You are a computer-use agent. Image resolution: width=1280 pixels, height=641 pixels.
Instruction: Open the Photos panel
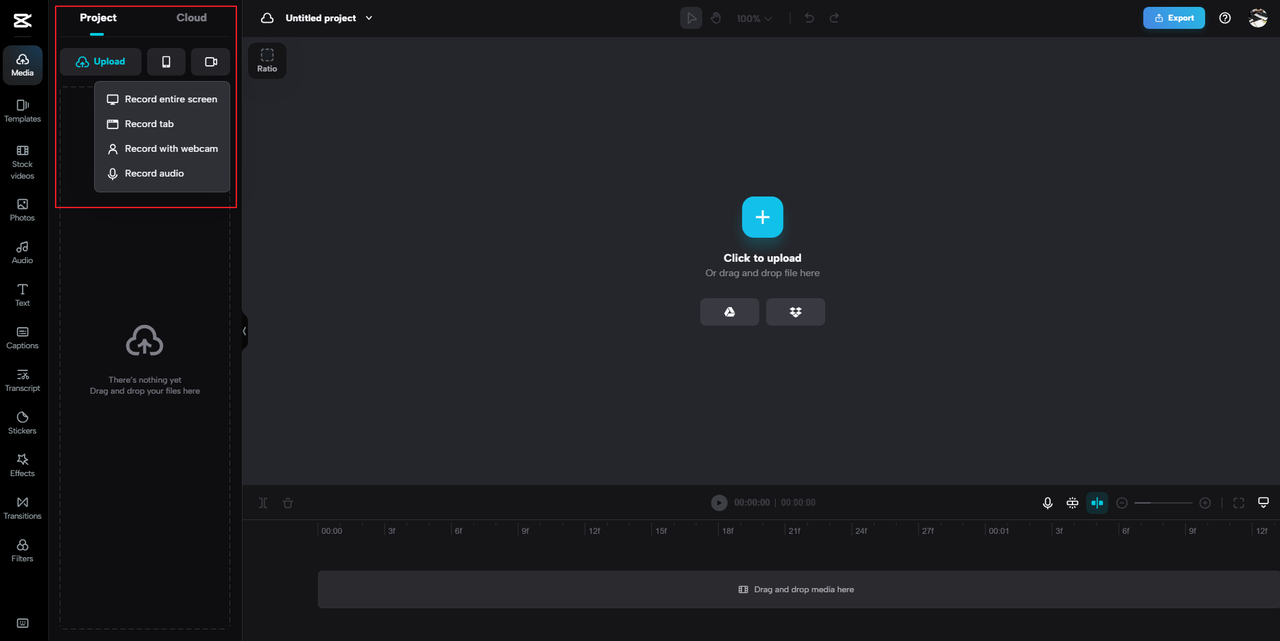[22, 209]
